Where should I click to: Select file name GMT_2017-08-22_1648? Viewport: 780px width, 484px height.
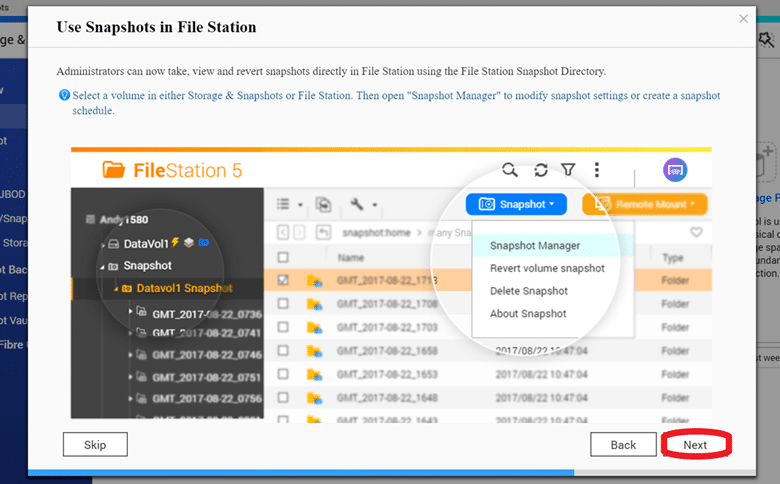pos(387,397)
